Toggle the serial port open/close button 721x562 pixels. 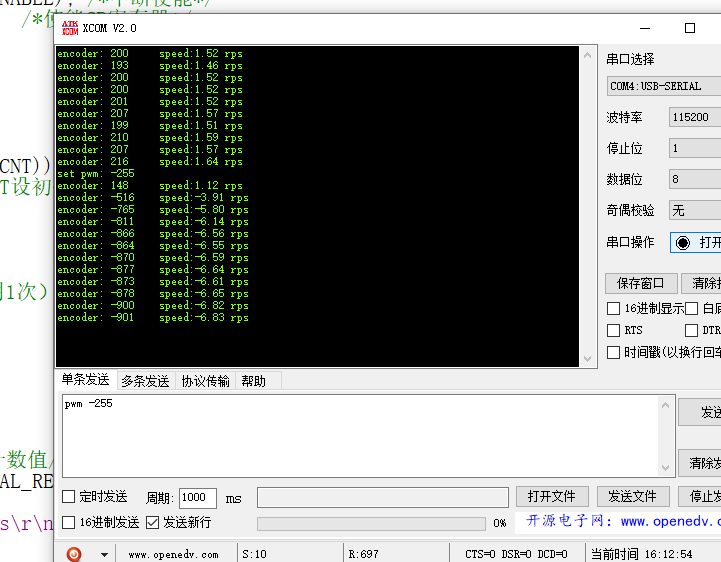point(696,242)
